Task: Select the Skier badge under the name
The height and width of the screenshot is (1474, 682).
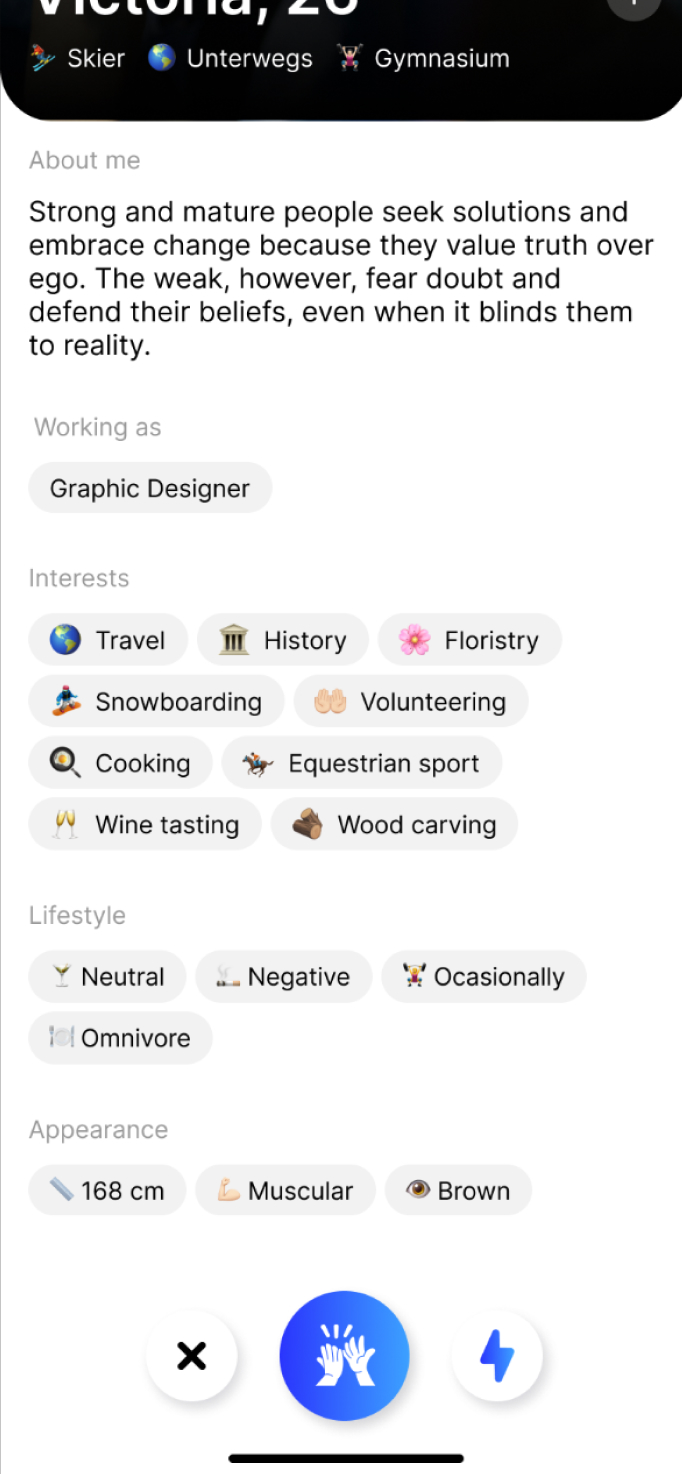Action: pyautogui.click(x=76, y=58)
